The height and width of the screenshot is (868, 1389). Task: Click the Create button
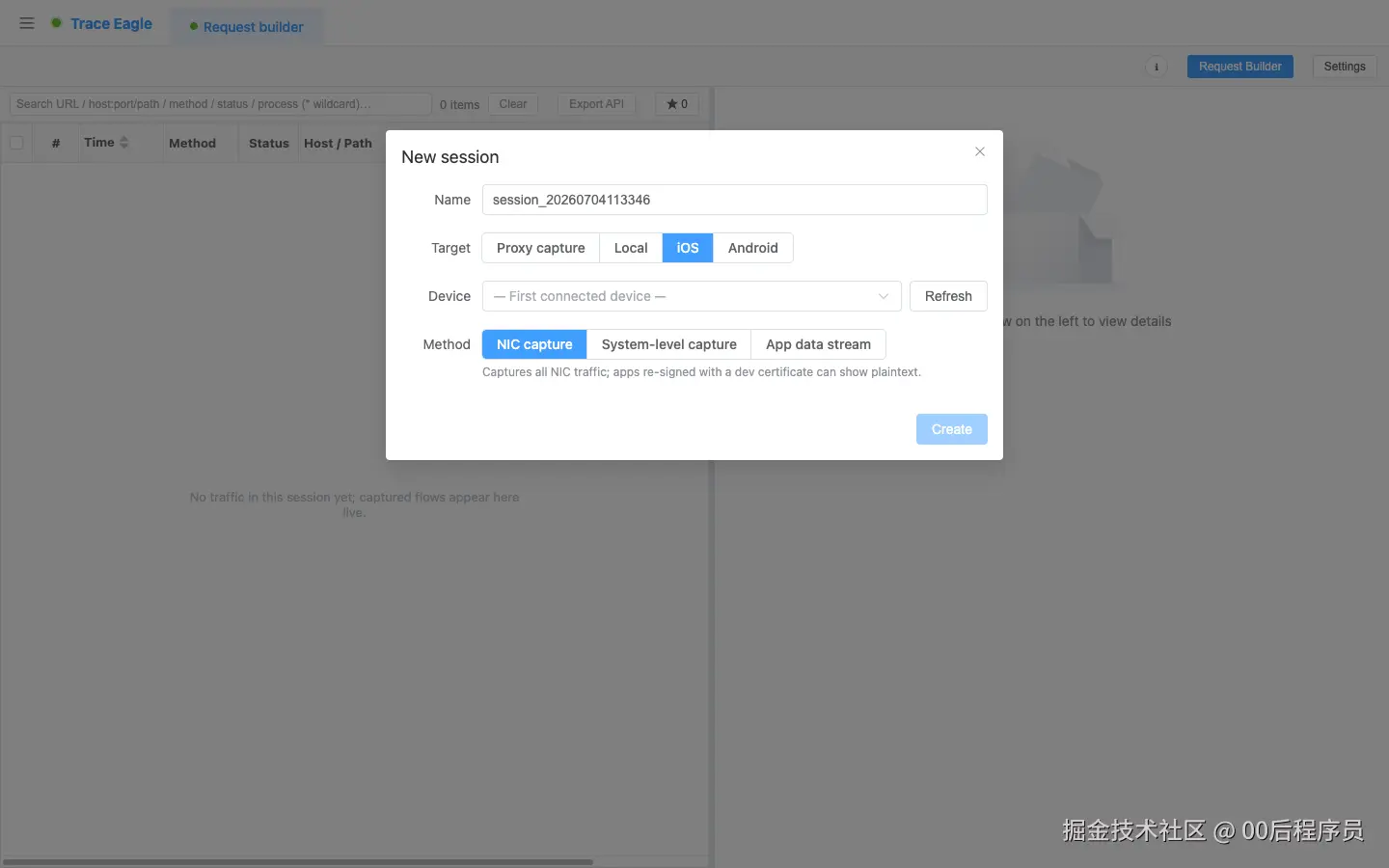(x=952, y=429)
